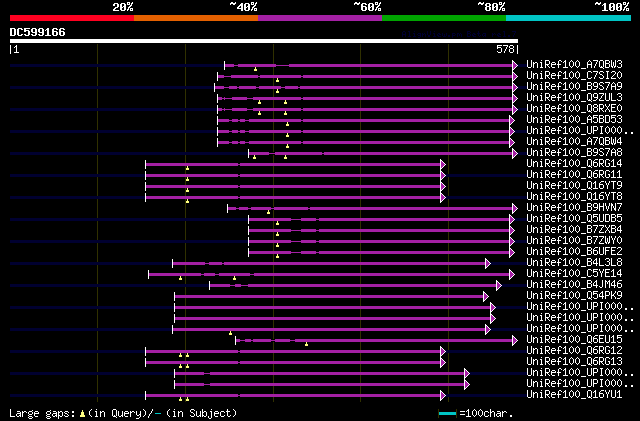Select the UniRef100_Q16YU1 label
Screen dimensions: 640x421
click(574, 394)
